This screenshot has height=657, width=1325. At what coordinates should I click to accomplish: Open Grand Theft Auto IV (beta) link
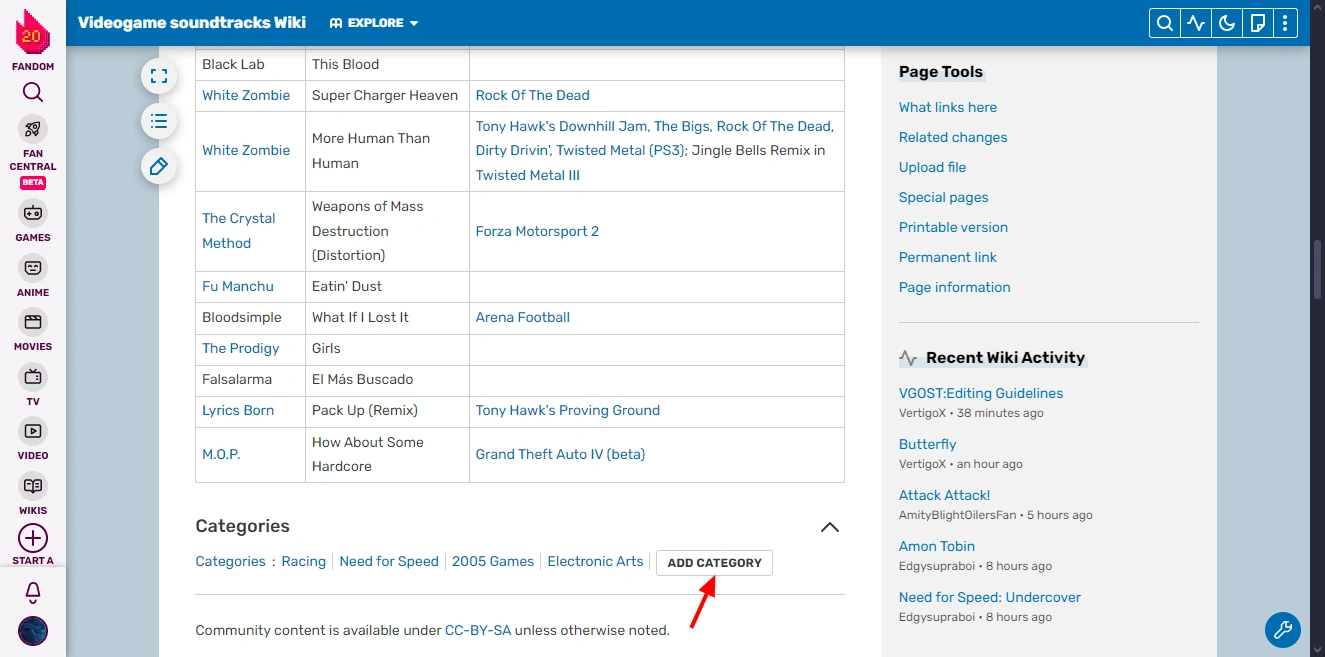pyautogui.click(x=561, y=454)
